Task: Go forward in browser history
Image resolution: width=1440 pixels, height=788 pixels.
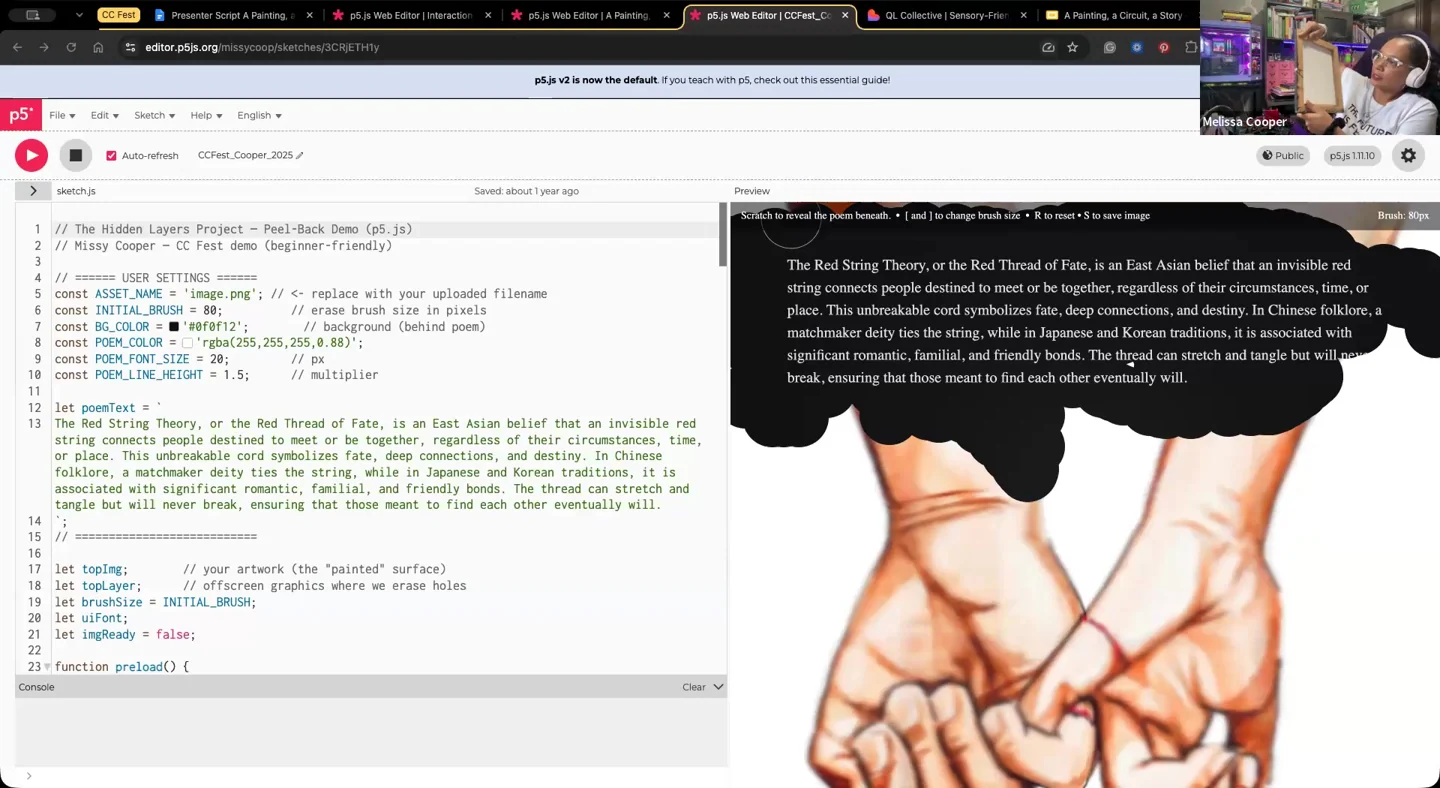Action: click(x=44, y=47)
